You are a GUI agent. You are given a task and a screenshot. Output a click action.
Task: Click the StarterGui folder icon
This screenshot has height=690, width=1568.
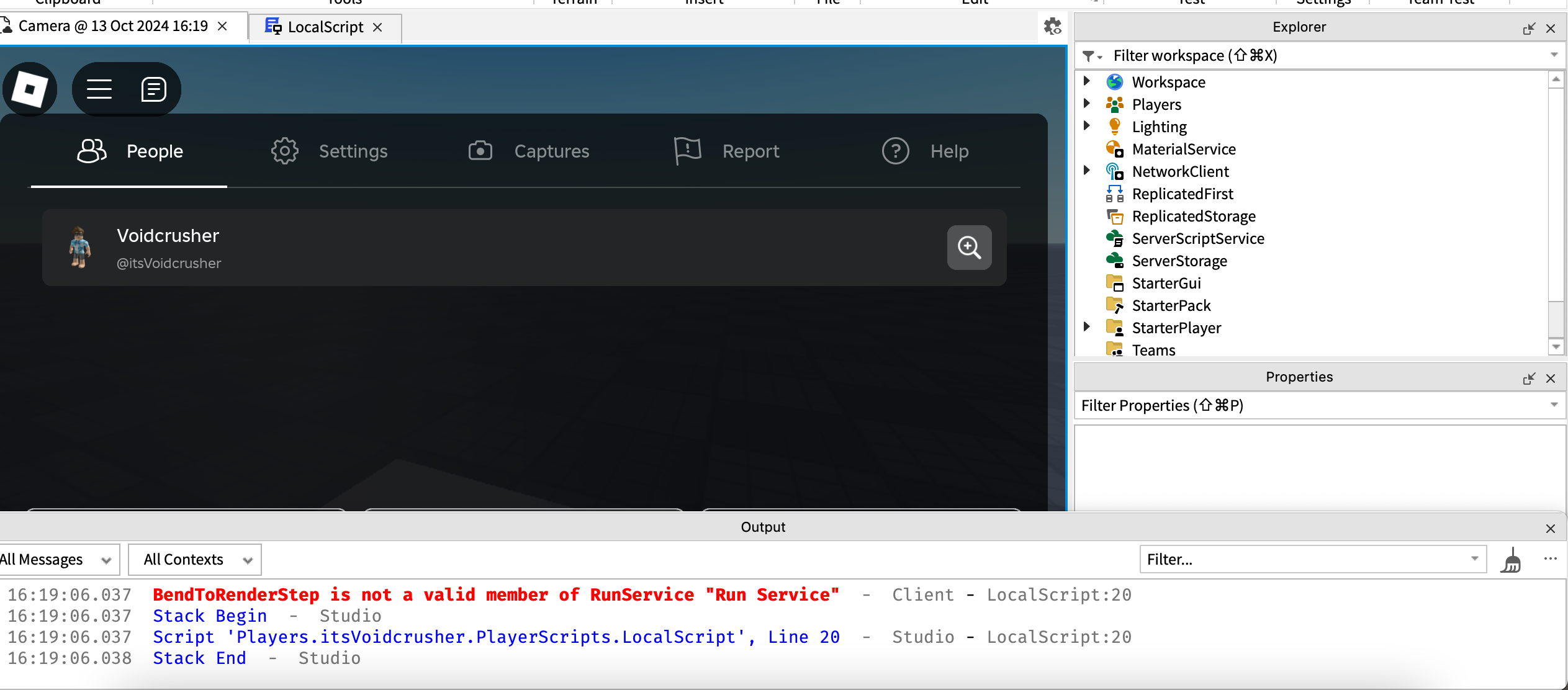(1115, 283)
